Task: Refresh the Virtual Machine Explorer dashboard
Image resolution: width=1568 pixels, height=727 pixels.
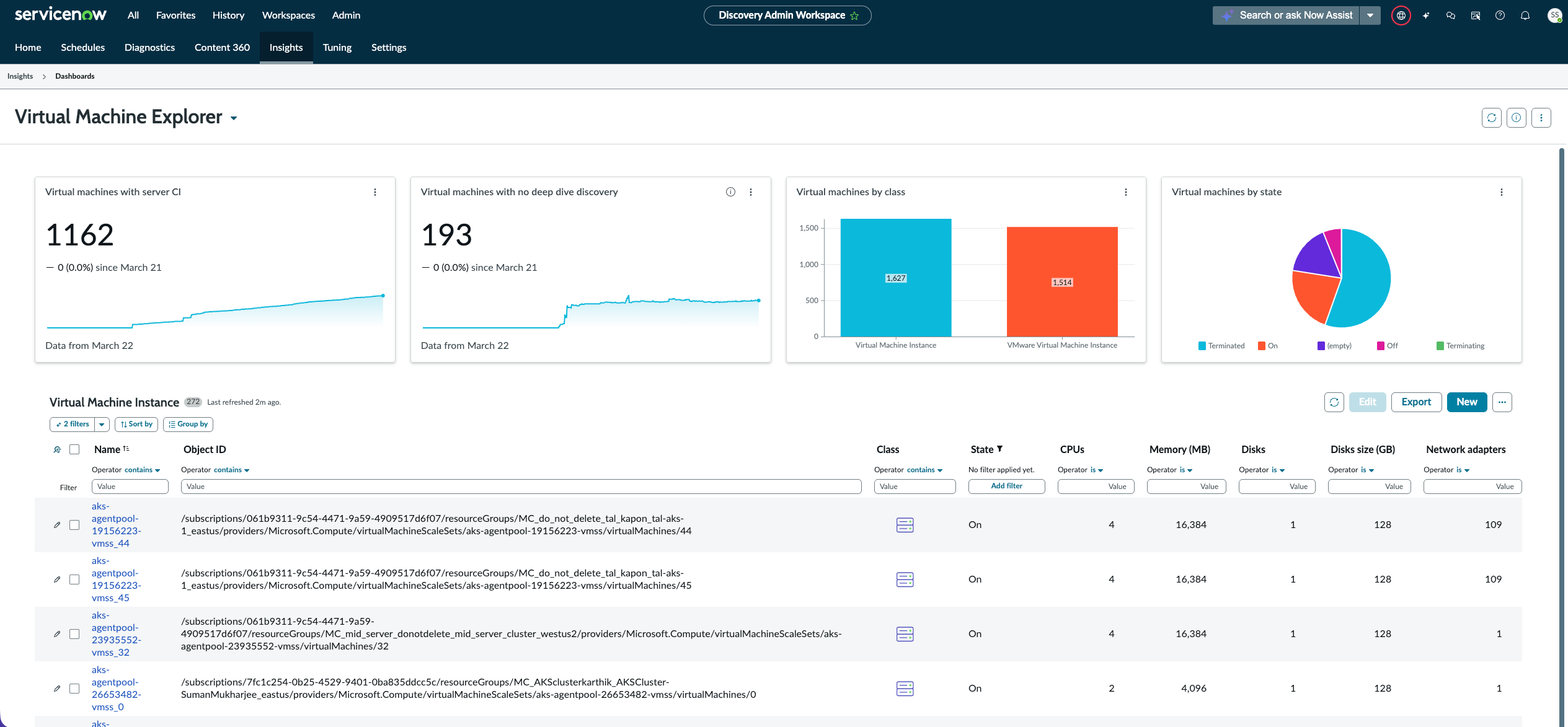Action: pos(1492,118)
